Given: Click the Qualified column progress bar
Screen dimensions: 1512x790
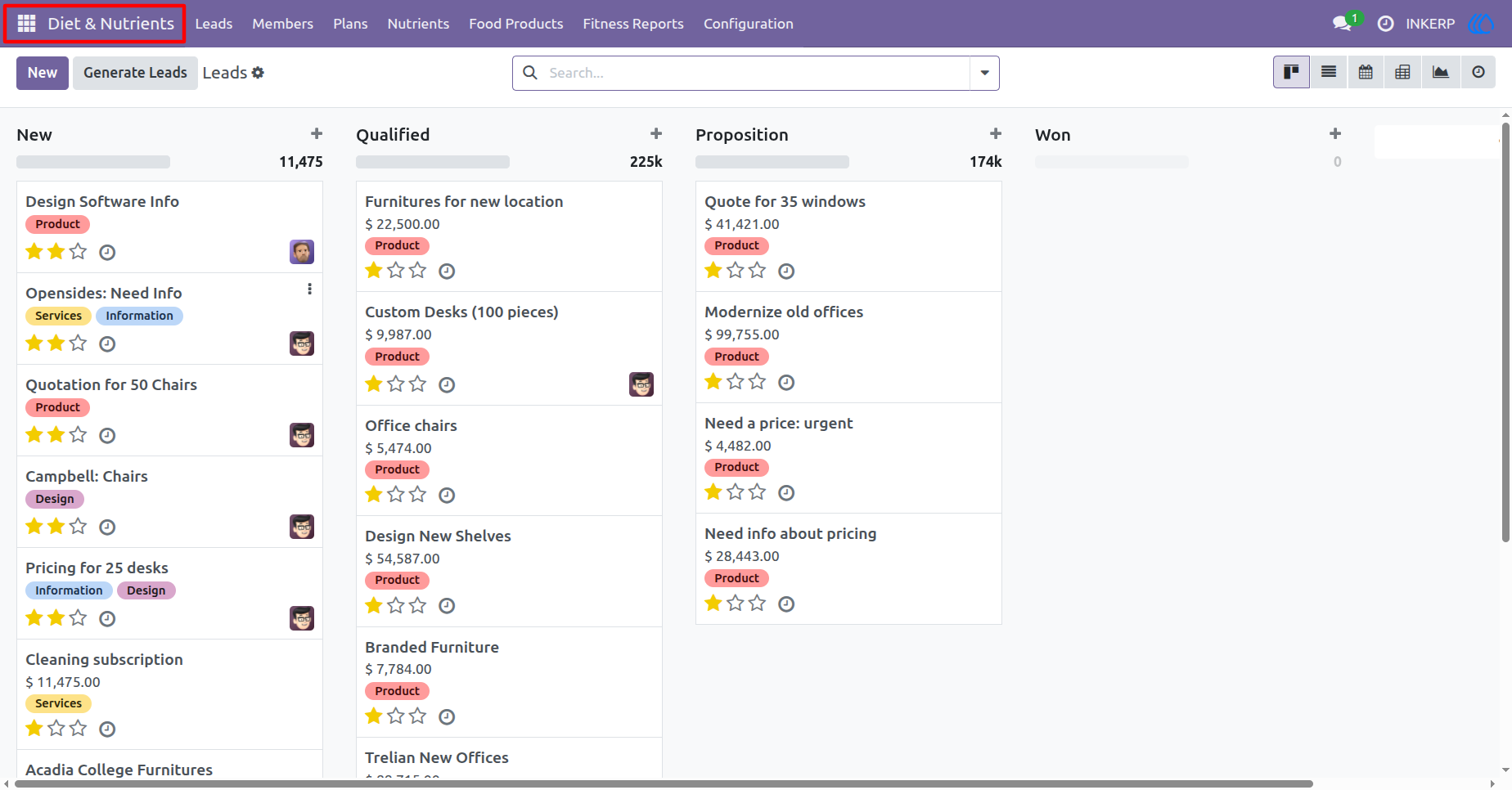Looking at the screenshot, I should [x=433, y=162].
